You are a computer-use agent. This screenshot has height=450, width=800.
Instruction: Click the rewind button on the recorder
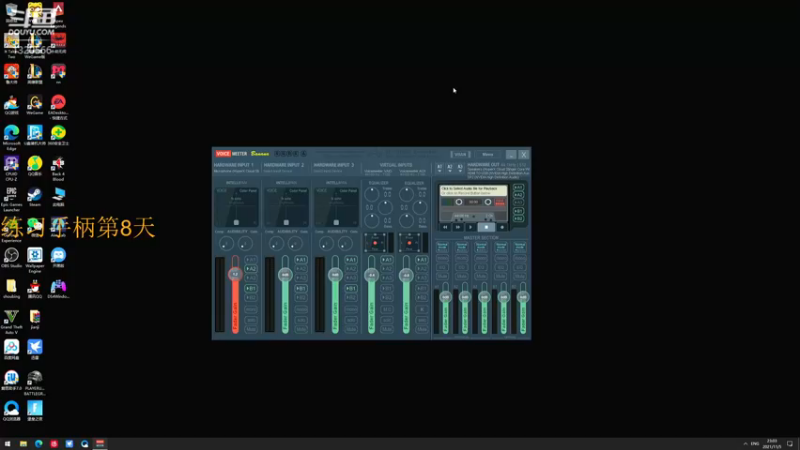[445, 227]
